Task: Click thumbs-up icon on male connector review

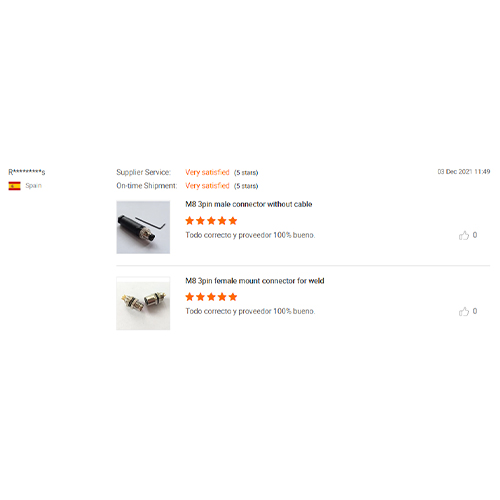Action: coord(464,235)
